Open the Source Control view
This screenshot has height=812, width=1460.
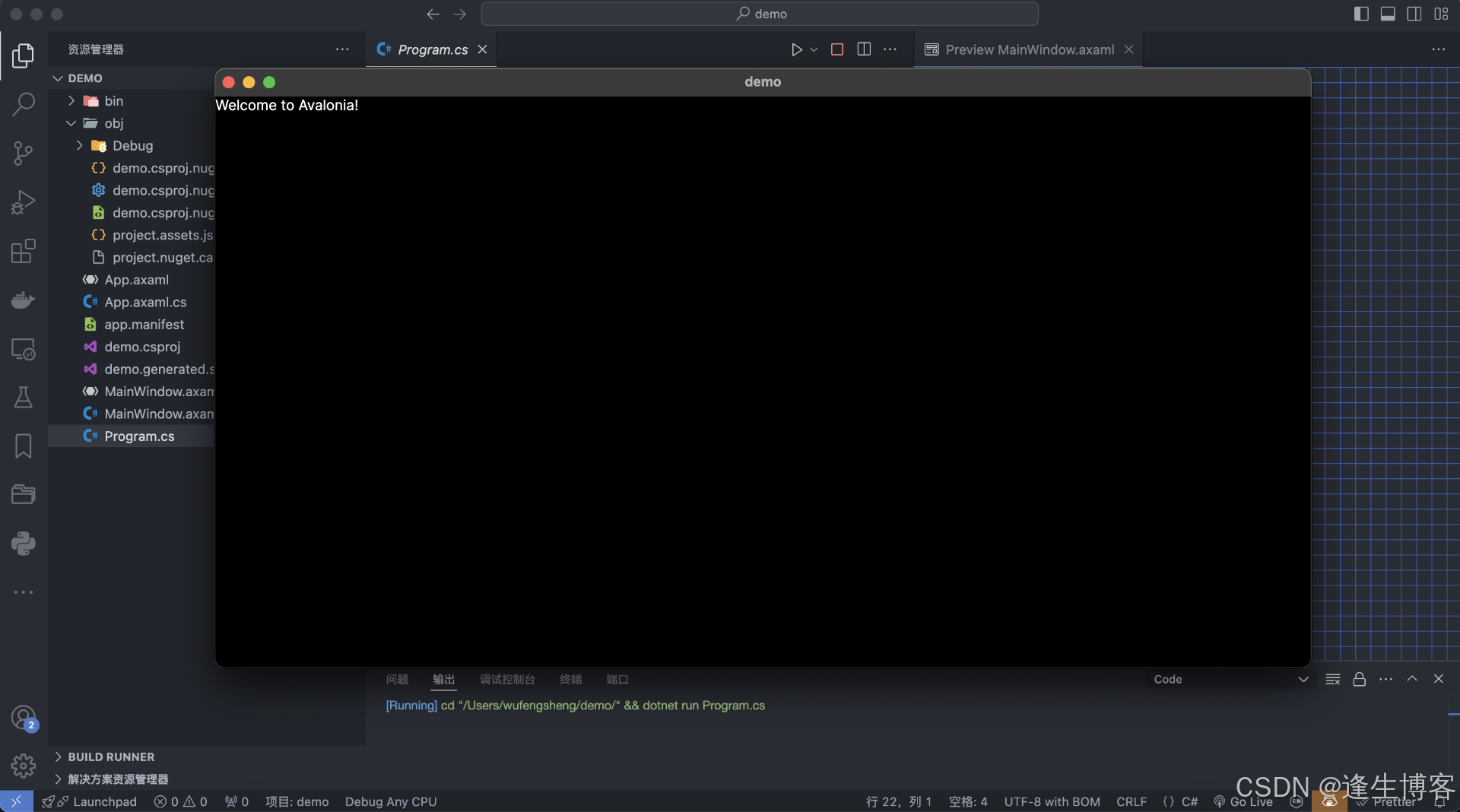pos(23,153)
